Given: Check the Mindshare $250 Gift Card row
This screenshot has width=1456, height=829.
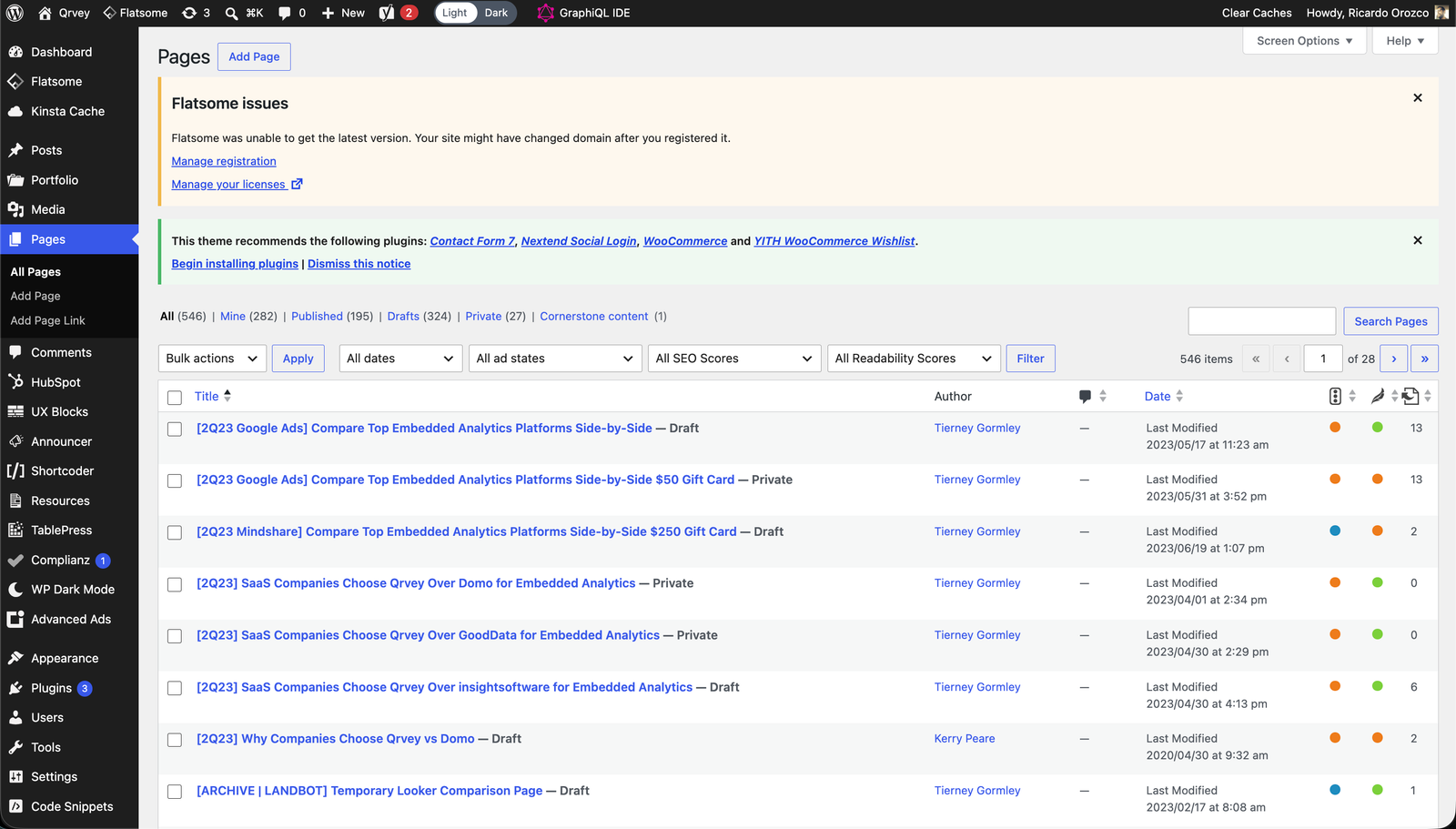Looking at the screenshot, I should 175,532.
